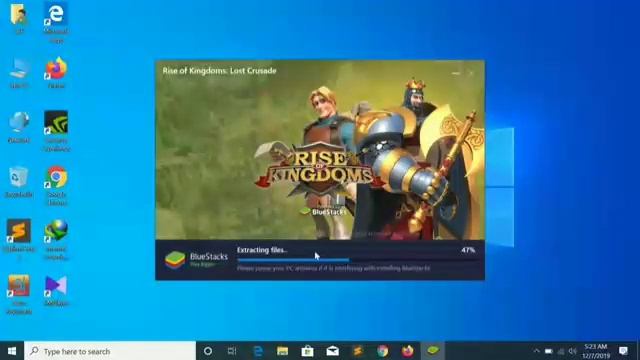The width and height of the screenshot is (640, 360).
Task: Open the NVIDIA GeForce Experience shortcut
Action: (56, 131)
